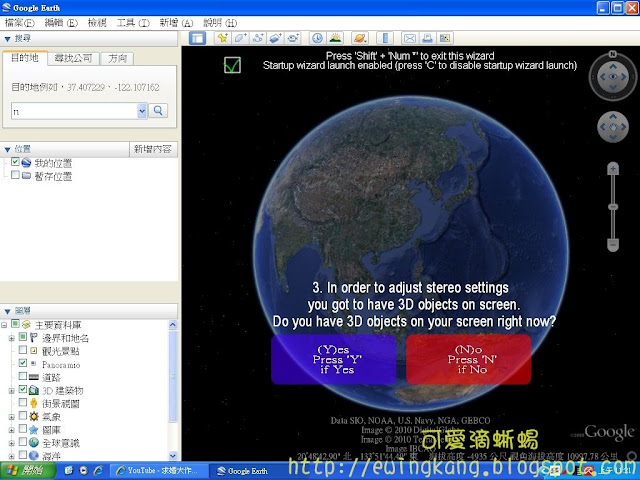This screenshot has width=640, height=480.
Task: Open the 編輯 menu
Action: click(x=61, y=23)
